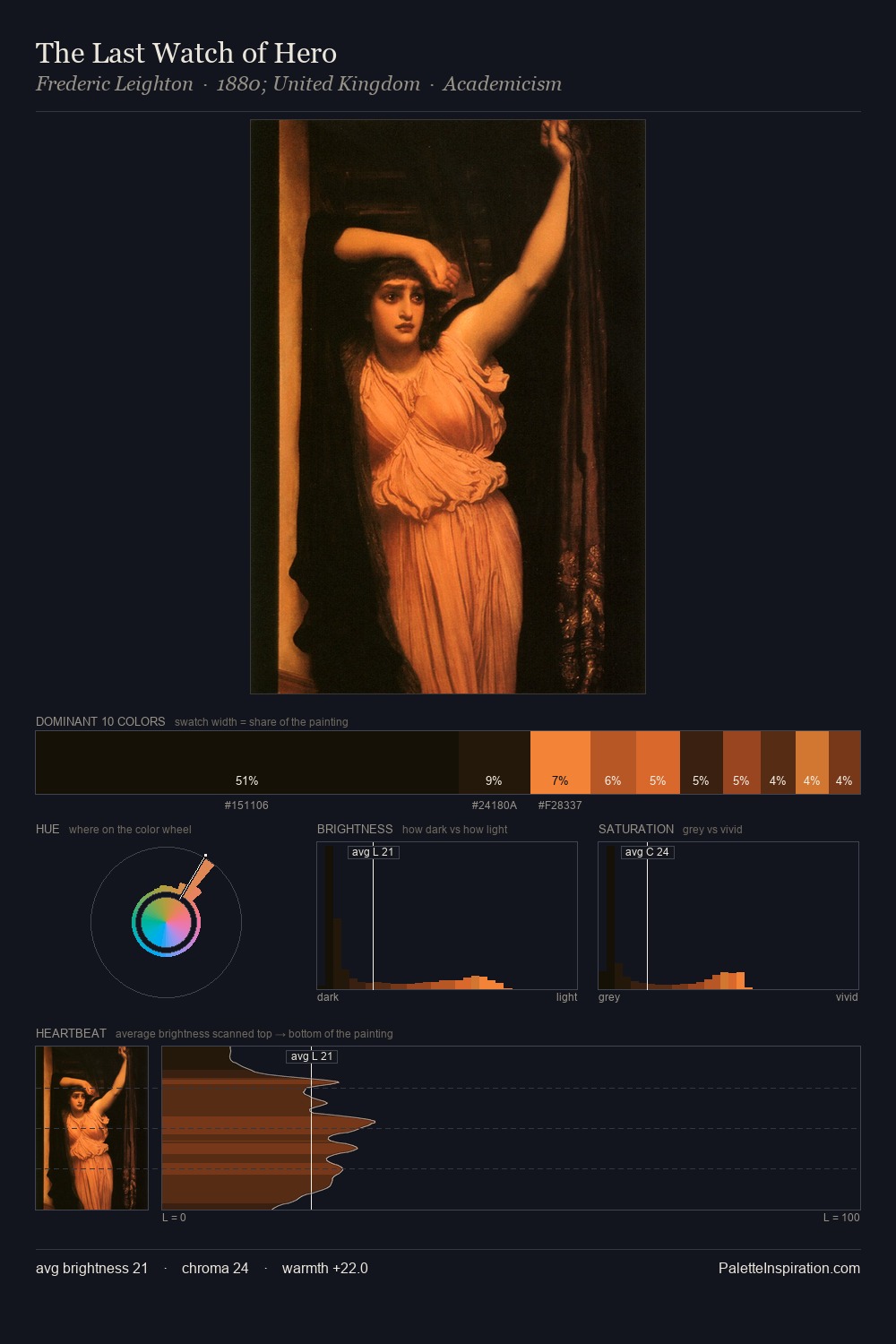The height and width of the screenshot is (1344, 896).
Task: Pick the 7% bright orange swatch
Action: click(x=560, y=762)
